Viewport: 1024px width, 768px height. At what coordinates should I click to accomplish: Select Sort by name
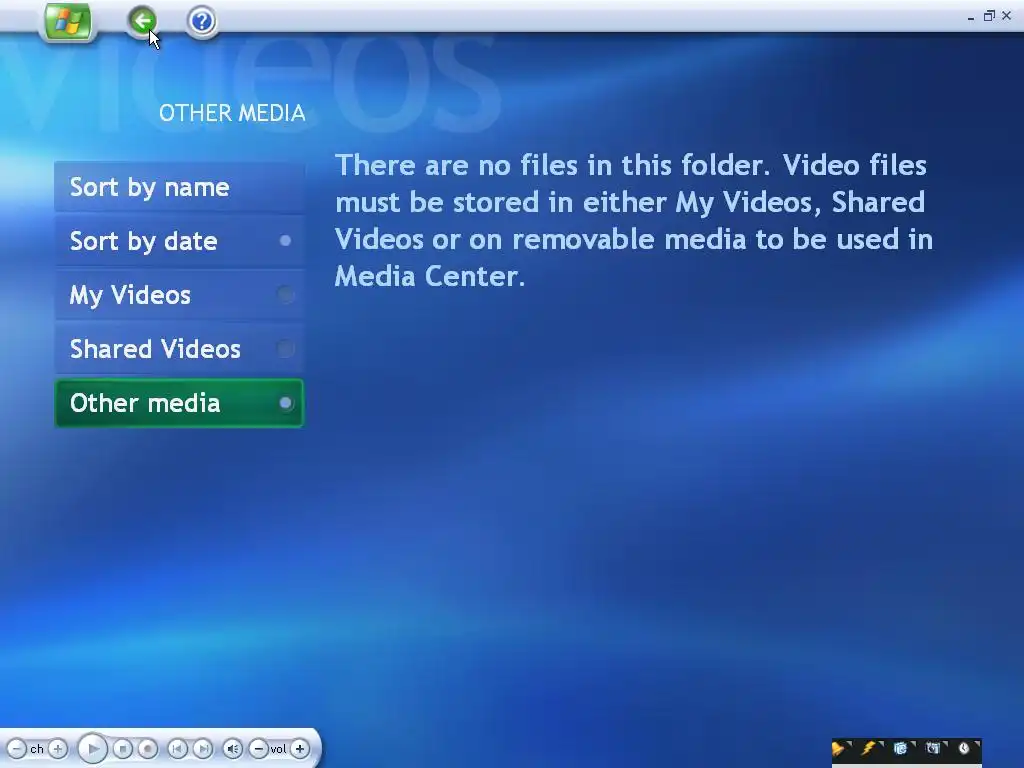pyautogui.click(x=179, y=187)
